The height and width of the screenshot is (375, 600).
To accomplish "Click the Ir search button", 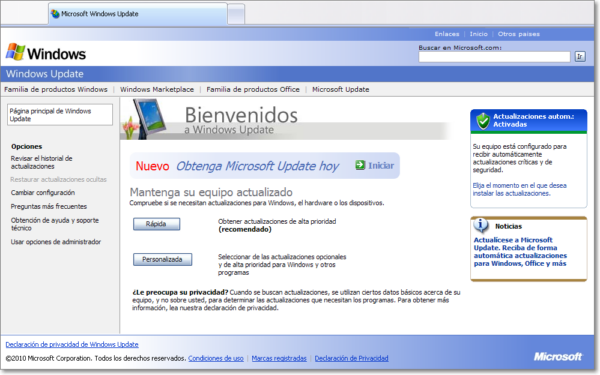I will coord(580,57).
